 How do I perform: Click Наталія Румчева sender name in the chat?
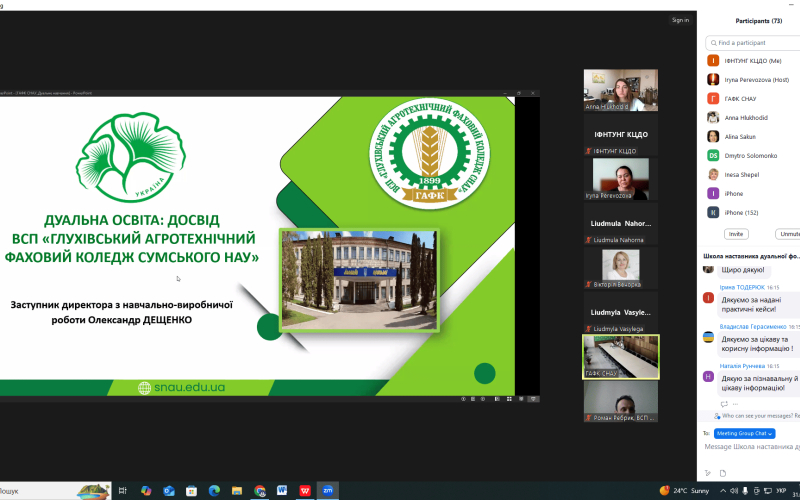(742, 366)
